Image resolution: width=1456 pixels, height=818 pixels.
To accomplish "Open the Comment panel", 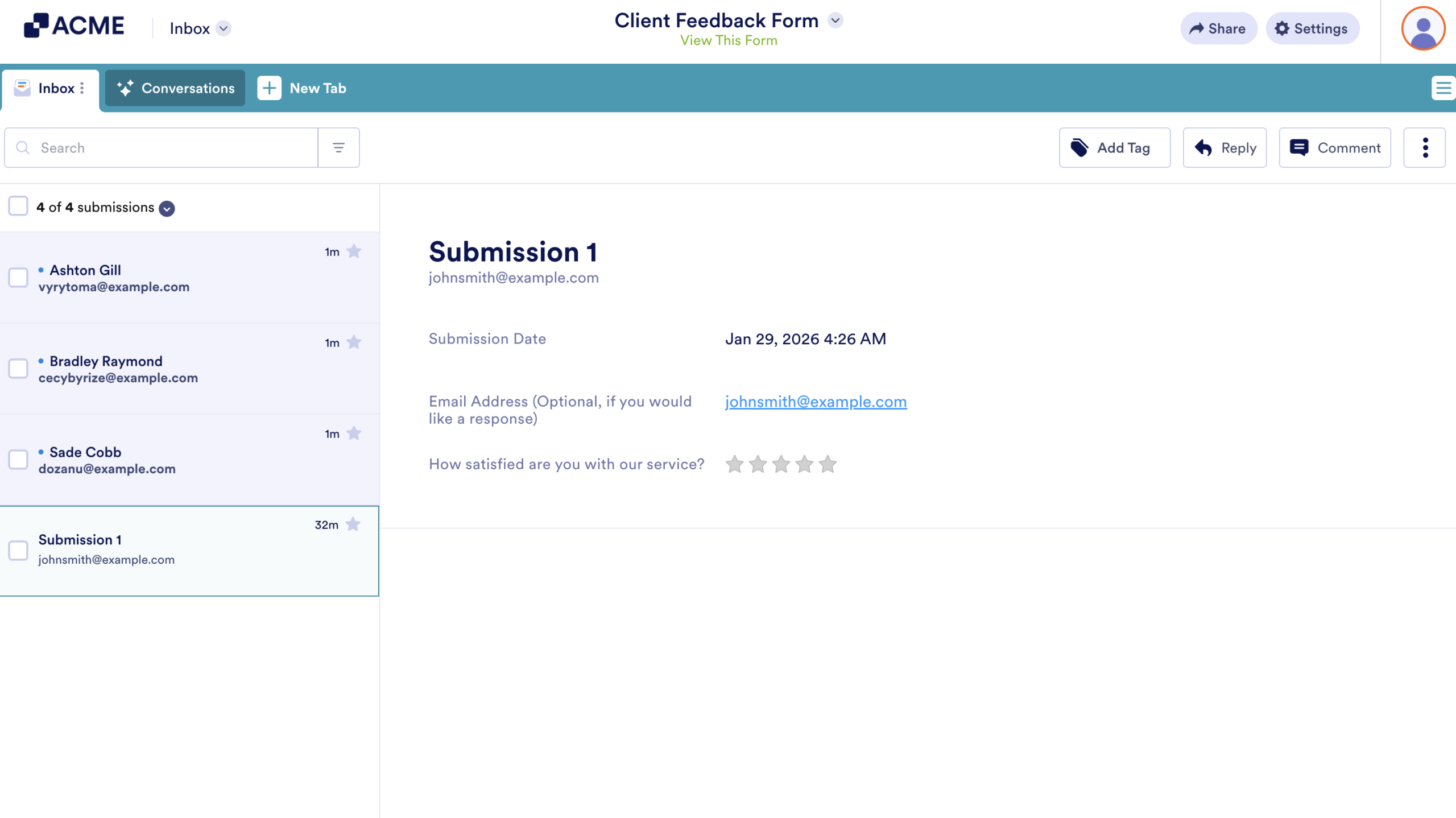I will tap(1334, 147).
